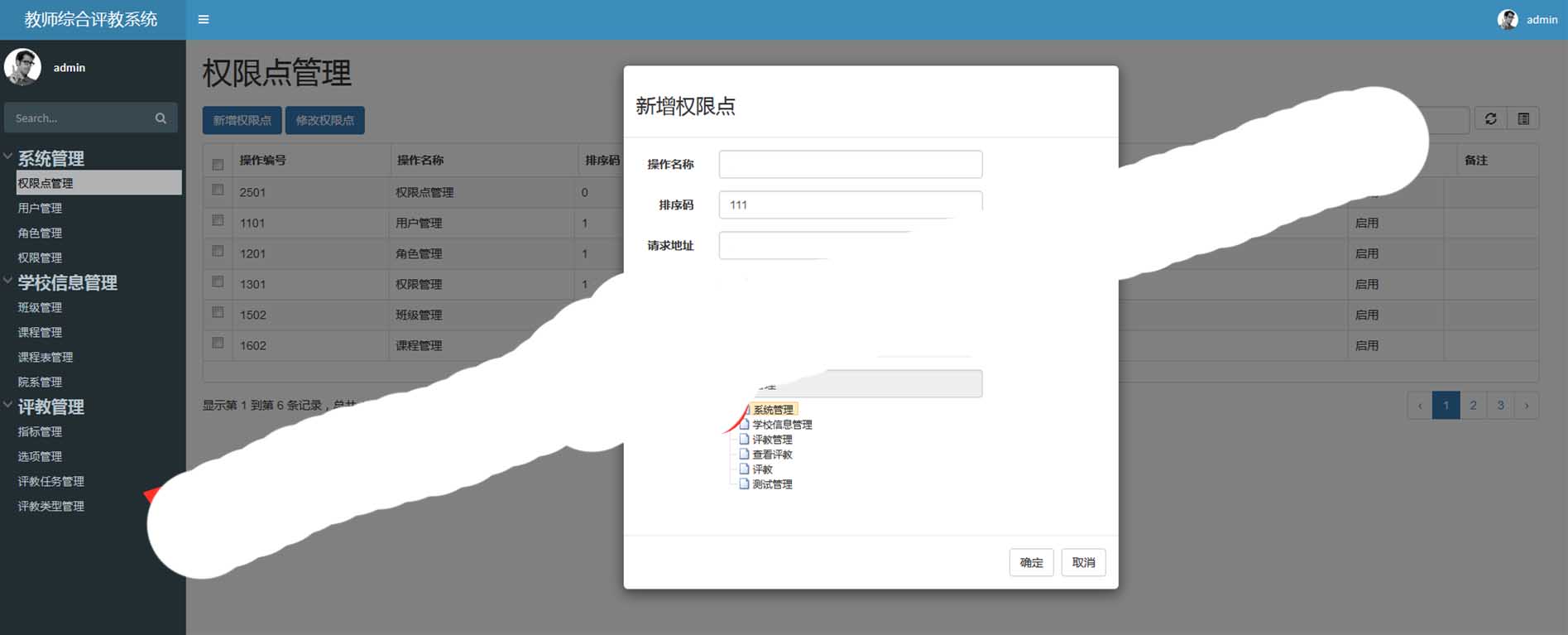Select 学校信息管理 in the dialog tree
The image size is (1568, 635).
782,425
